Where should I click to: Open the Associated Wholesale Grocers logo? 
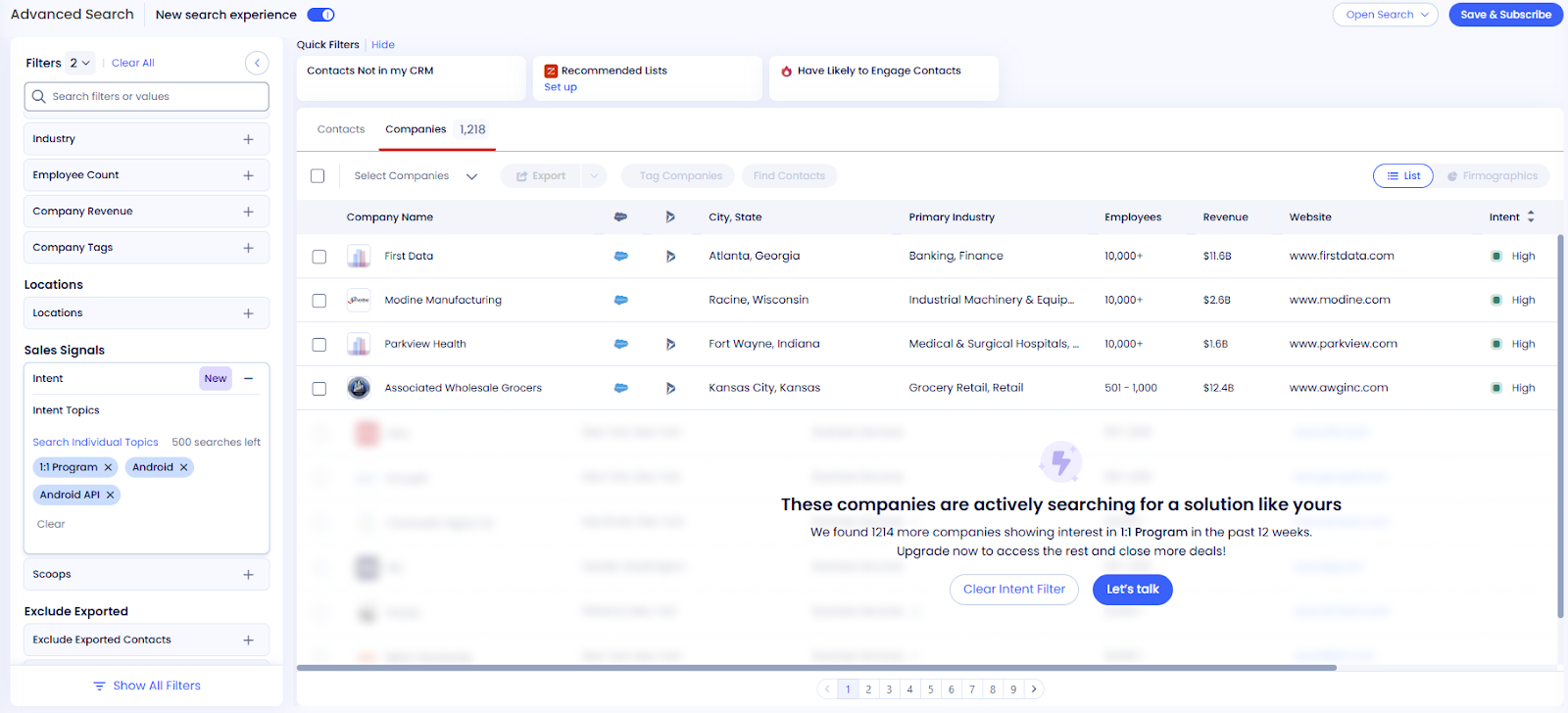pyautogui.click(x=359, y=388)
